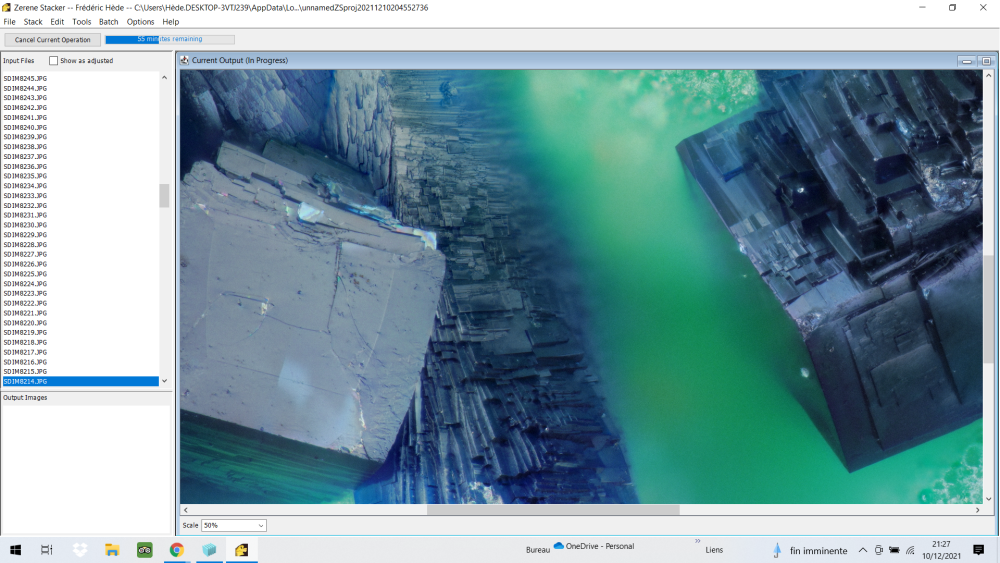
Task: Click the Current Output panel's Java icon
Action: pyautogui.click(x=185, y=61)
